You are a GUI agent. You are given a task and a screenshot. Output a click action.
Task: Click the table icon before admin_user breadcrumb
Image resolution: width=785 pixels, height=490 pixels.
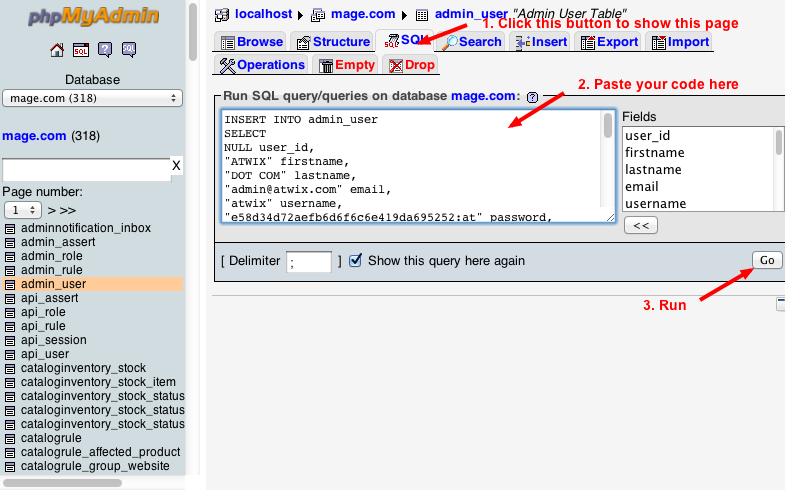coord(422,15)
